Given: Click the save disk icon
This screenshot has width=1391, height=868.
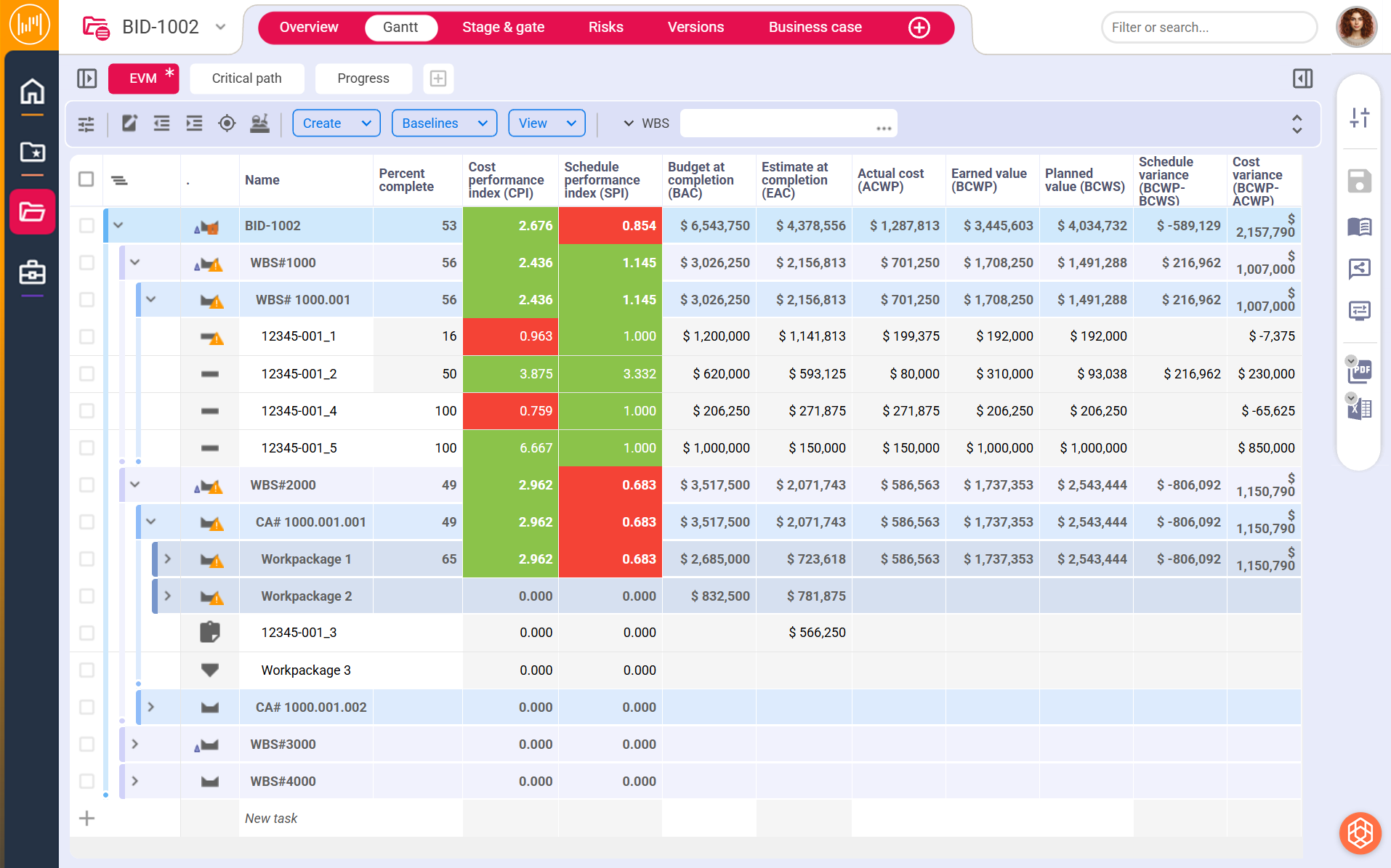Looking at the screenshot, I should coord(1359,181).
